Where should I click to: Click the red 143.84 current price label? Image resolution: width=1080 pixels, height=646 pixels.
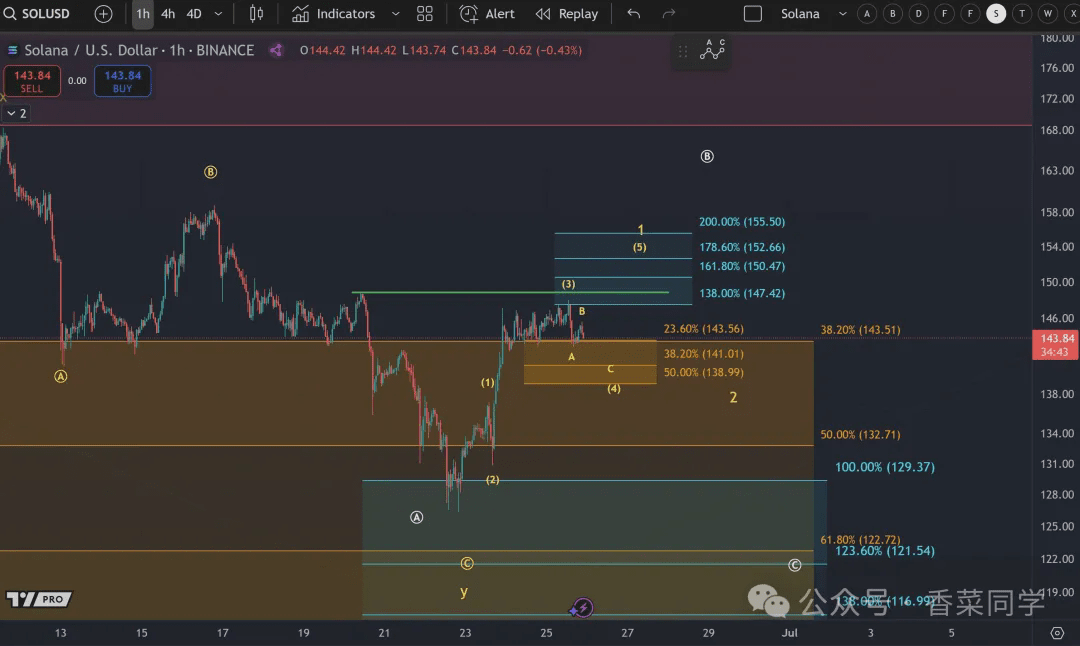[x=1056, y=344]
